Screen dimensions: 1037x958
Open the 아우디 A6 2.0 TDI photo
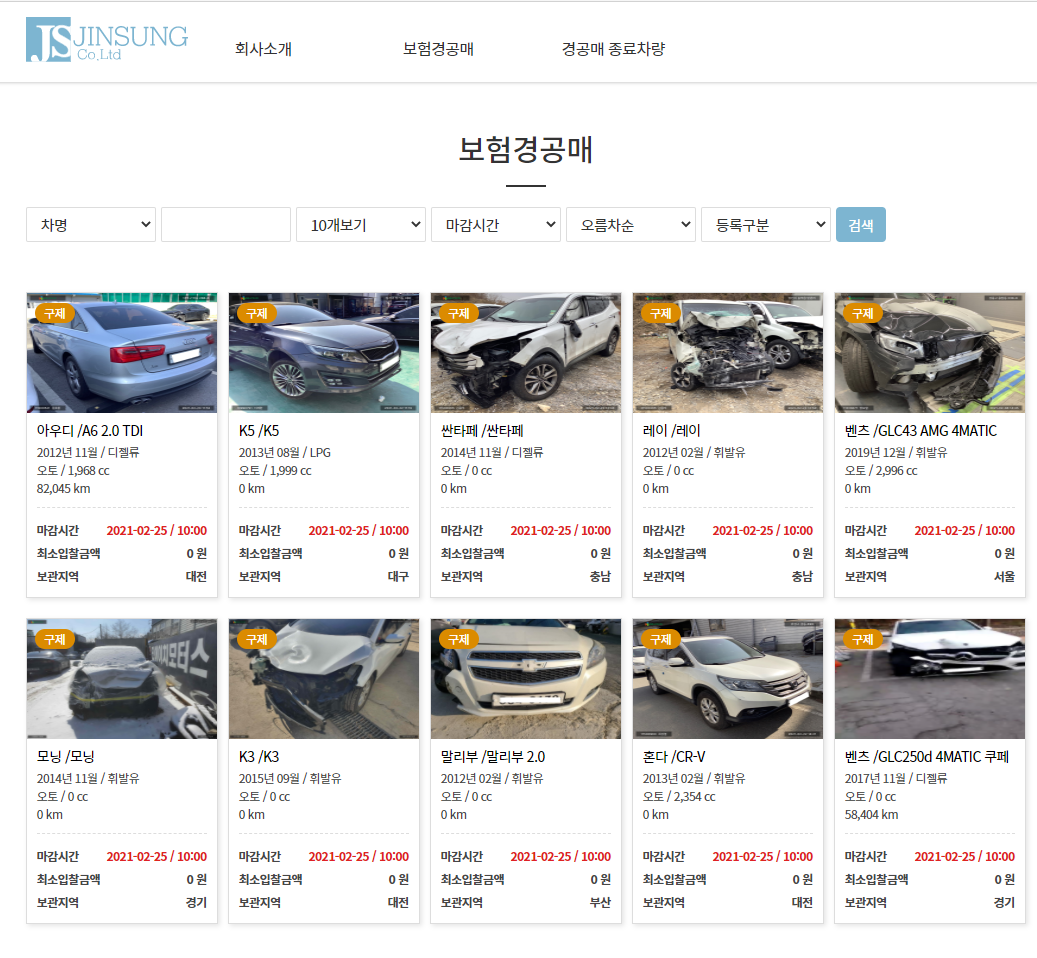122,353
